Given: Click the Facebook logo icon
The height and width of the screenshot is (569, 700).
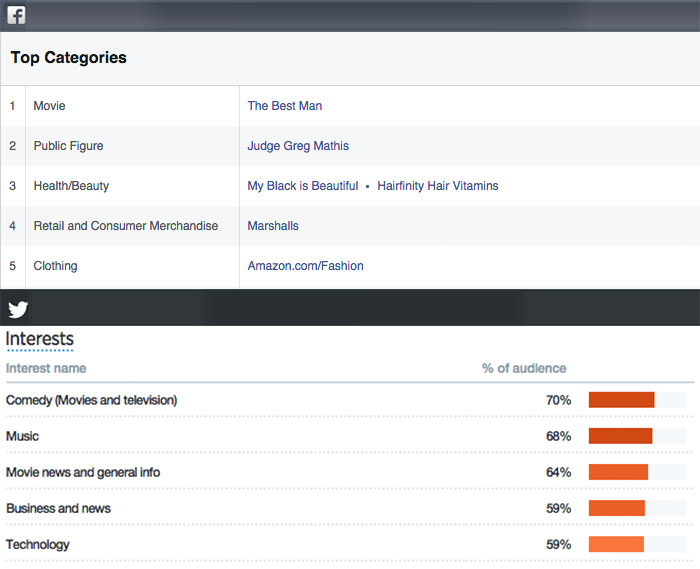Looking at the screenshot, I should [x=16, y=16].
